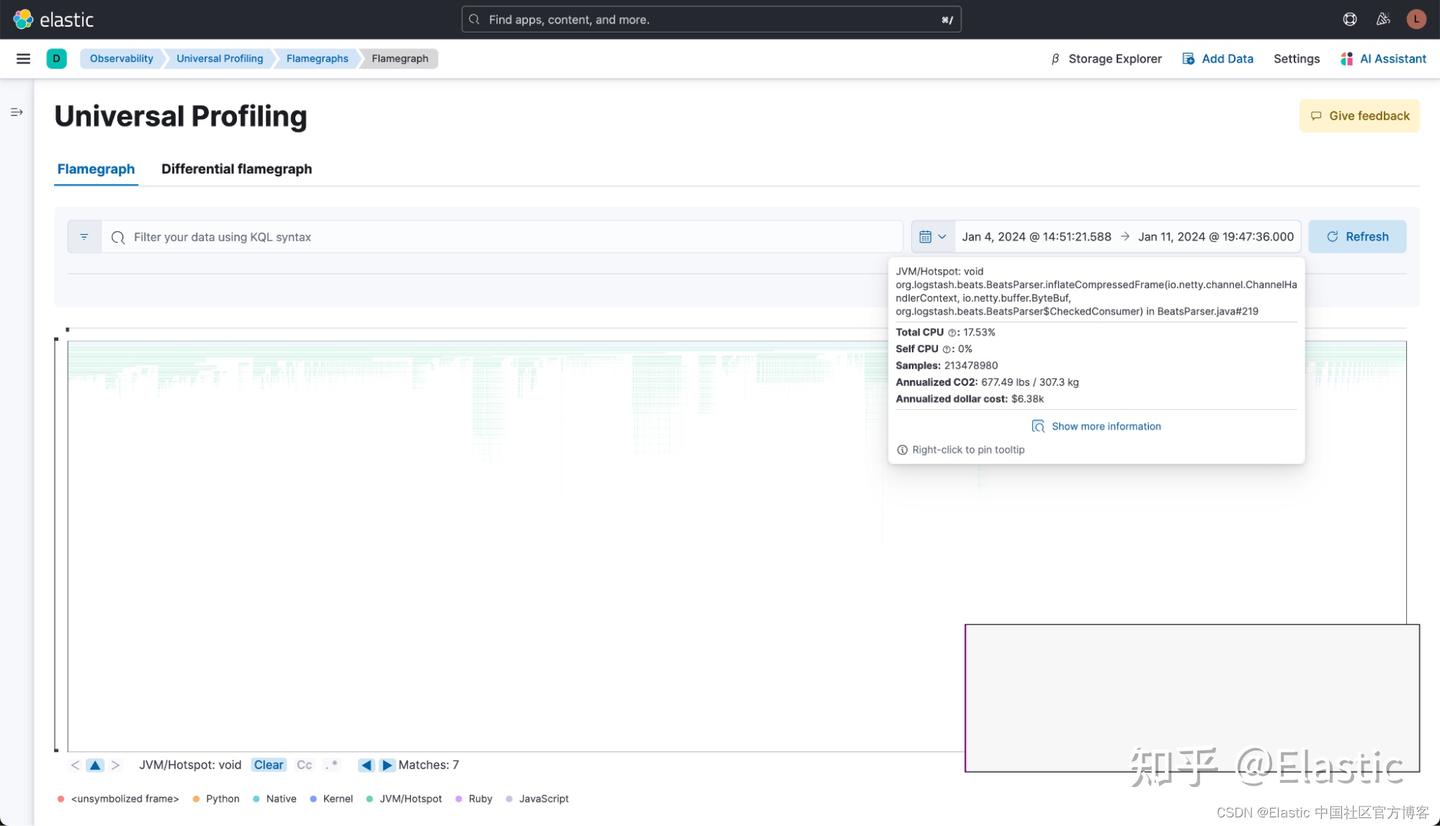Click the Give feedback button
The width and height of the screenshot is (1440, 826).
click(1360, 116)
